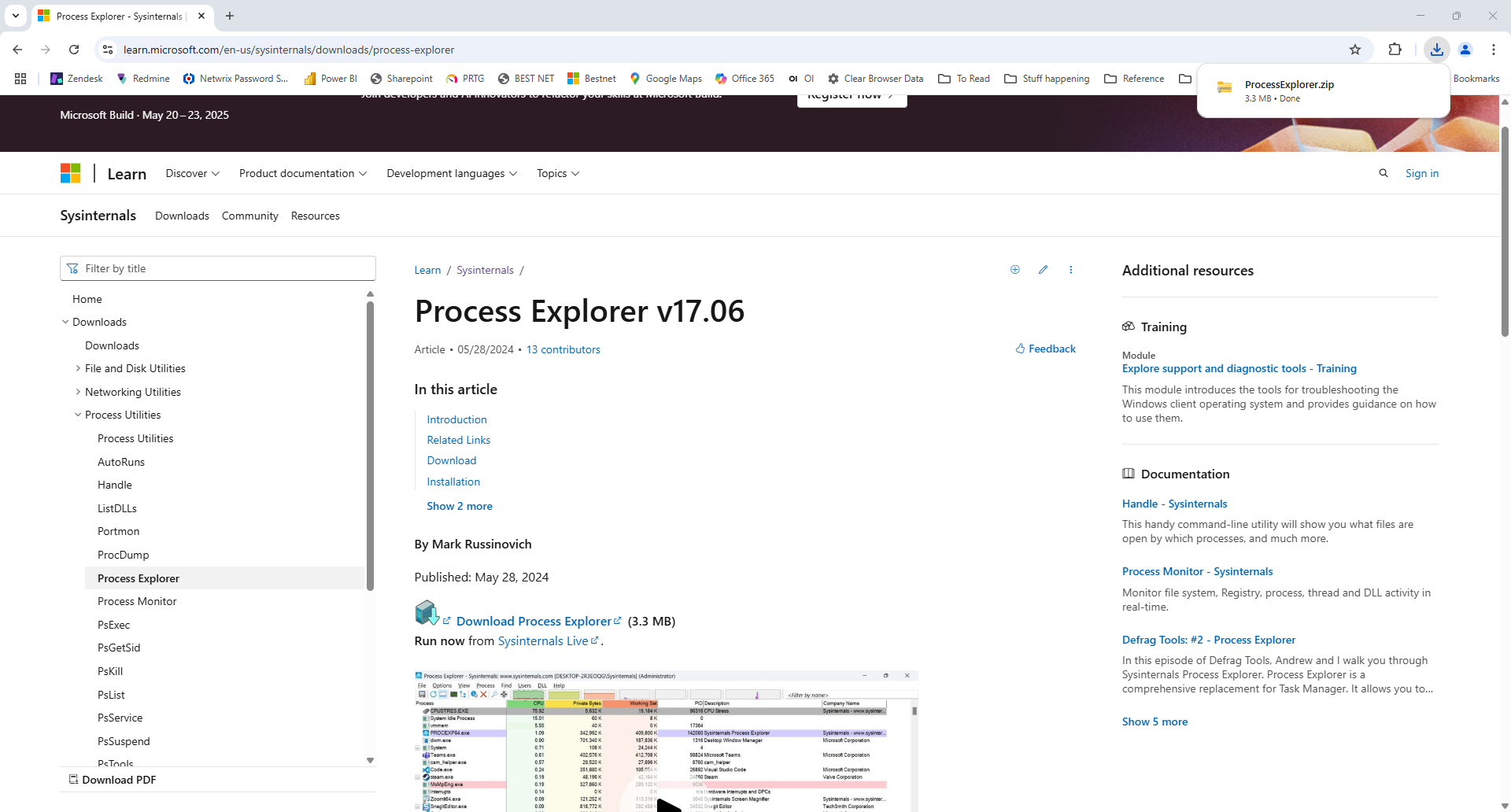Click the Process Explorer screenshot video thumbnail
The image size is (1511, 812).
click(x=666, y=740)
